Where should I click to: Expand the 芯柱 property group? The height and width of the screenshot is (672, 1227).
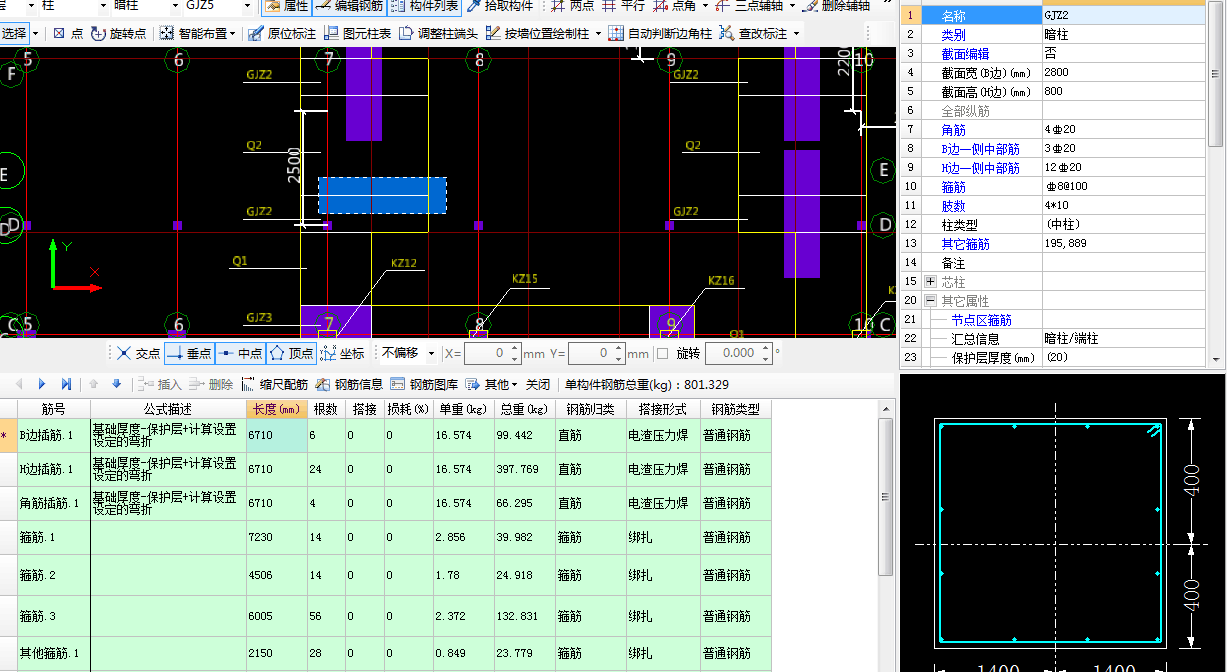coord(930,282)
